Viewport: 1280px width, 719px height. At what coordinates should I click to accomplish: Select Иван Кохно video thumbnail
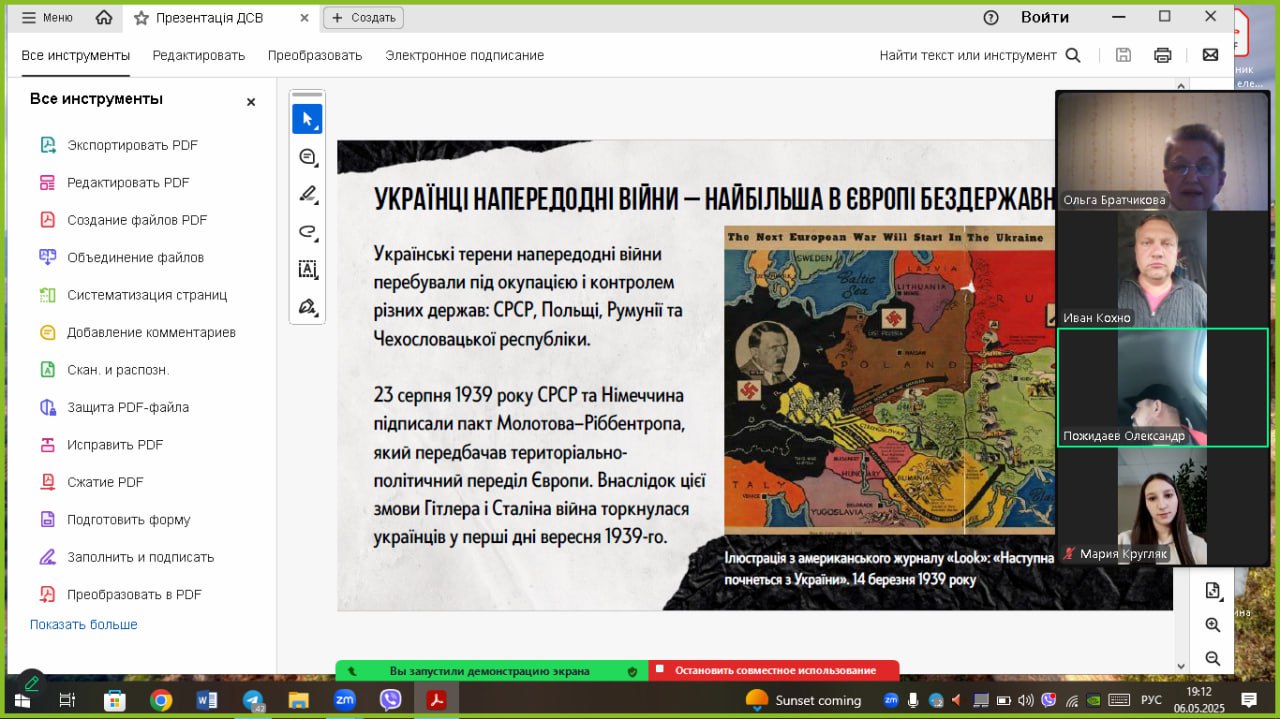[x=1163, y=269]
